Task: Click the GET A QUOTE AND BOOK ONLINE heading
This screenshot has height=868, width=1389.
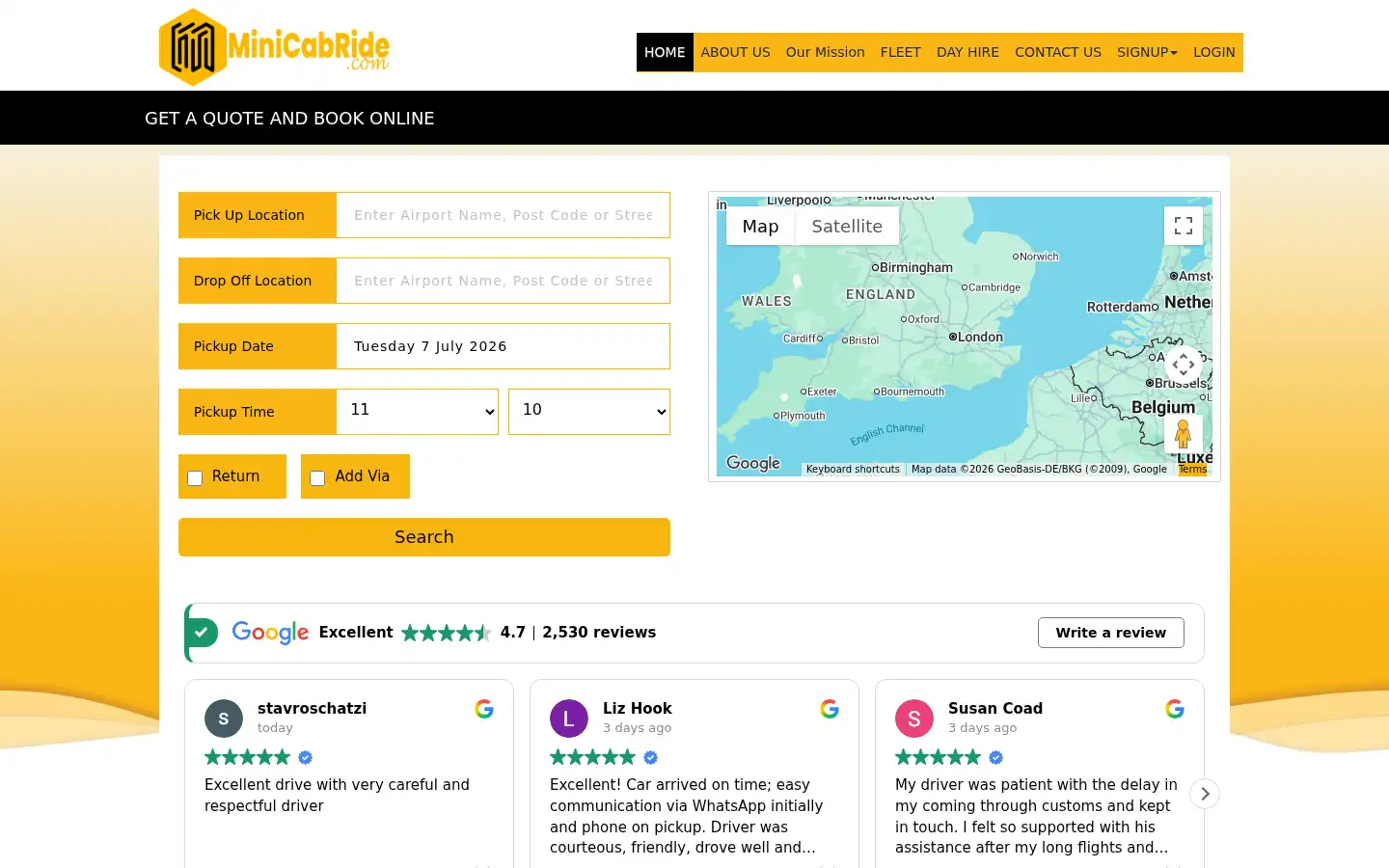Action: tap(289, 118)
